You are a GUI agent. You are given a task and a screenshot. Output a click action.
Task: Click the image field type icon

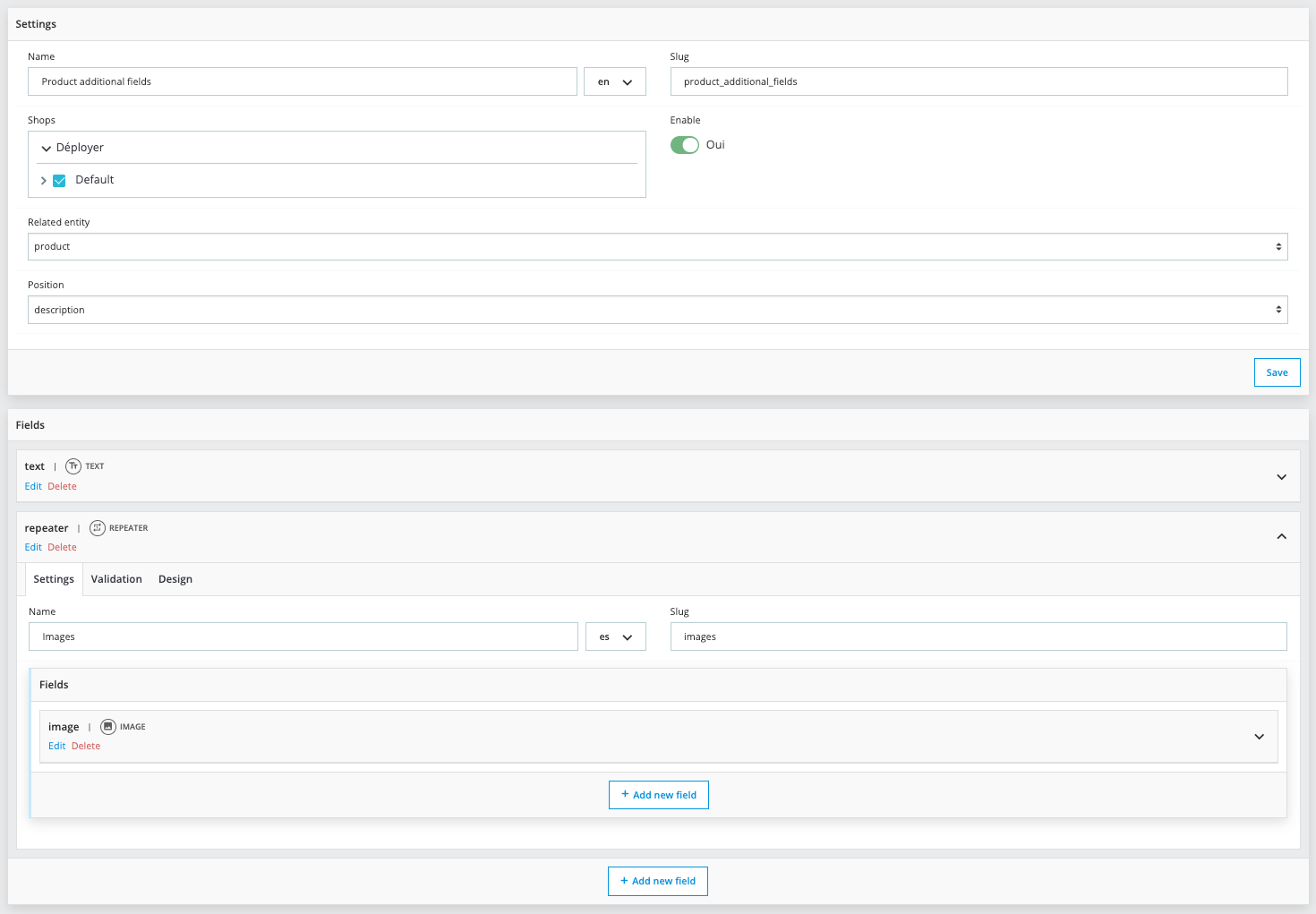point(108,727)
